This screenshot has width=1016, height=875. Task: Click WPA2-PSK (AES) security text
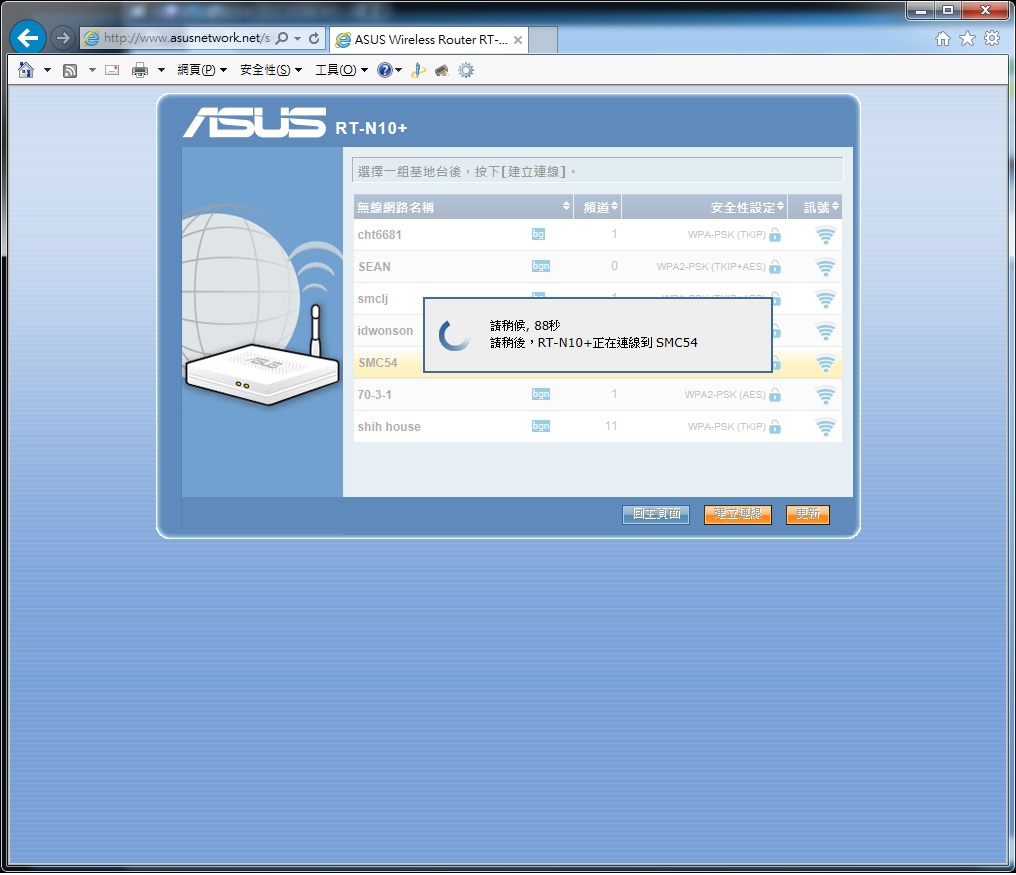(725, 395)
